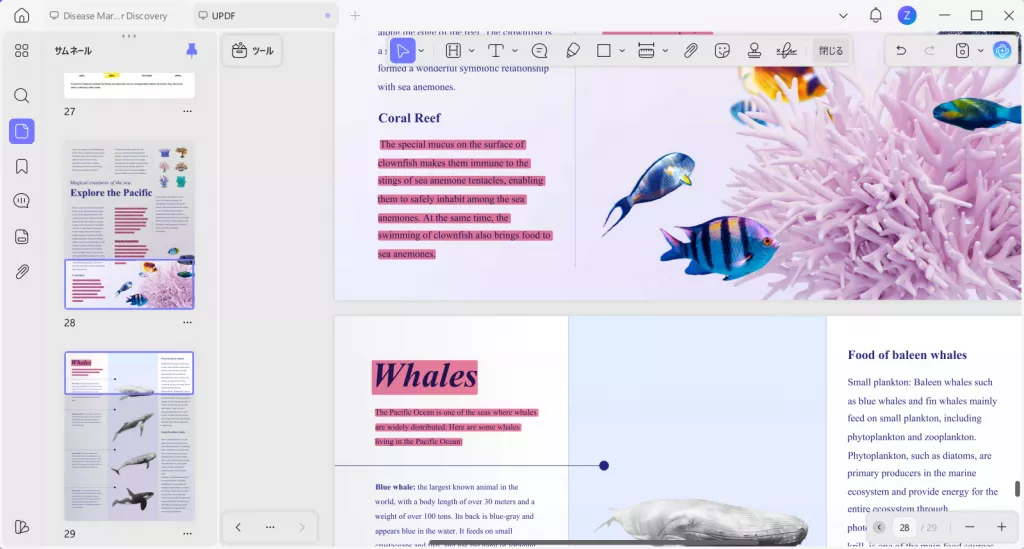The height and width of the screenshot is (549, 1024).
Task: Select the rectangle shape tool
Action: (x=604, y=50)
